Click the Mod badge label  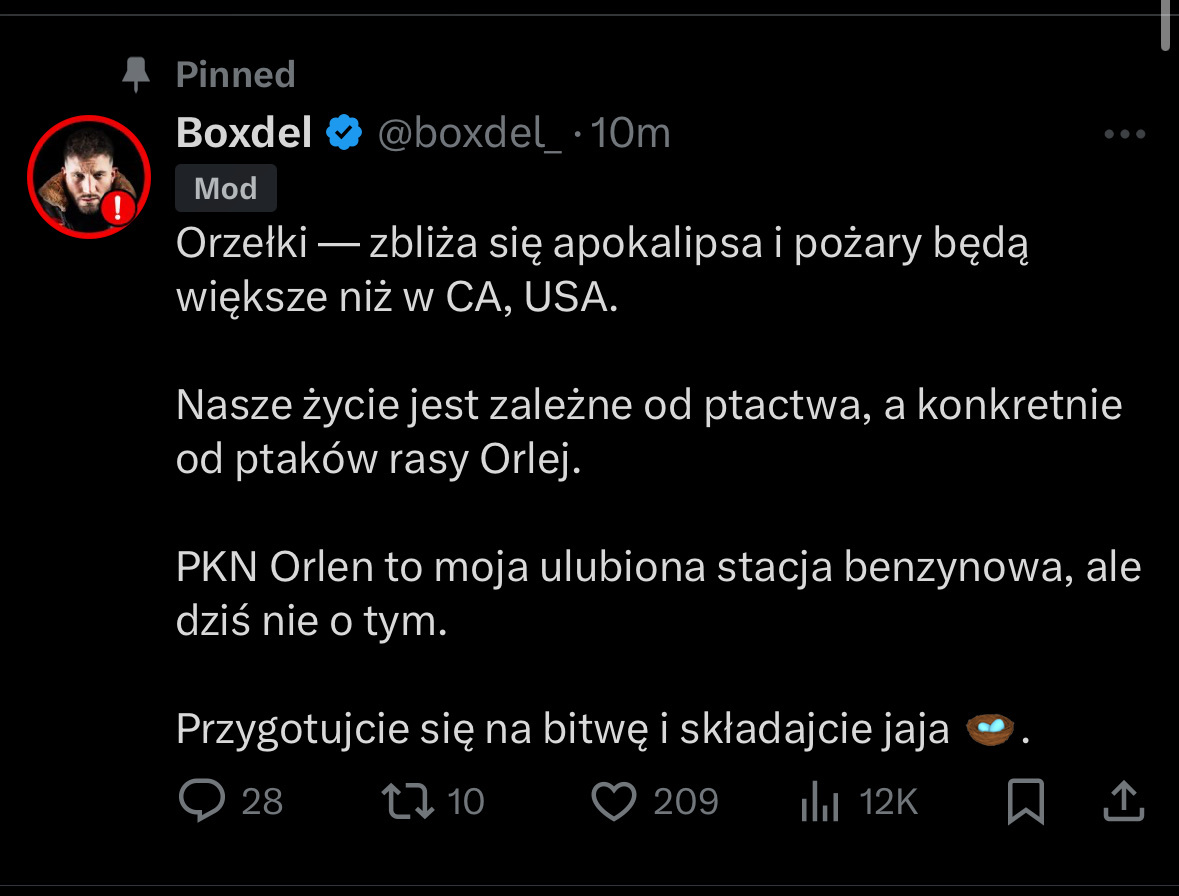tap(225, 188)
